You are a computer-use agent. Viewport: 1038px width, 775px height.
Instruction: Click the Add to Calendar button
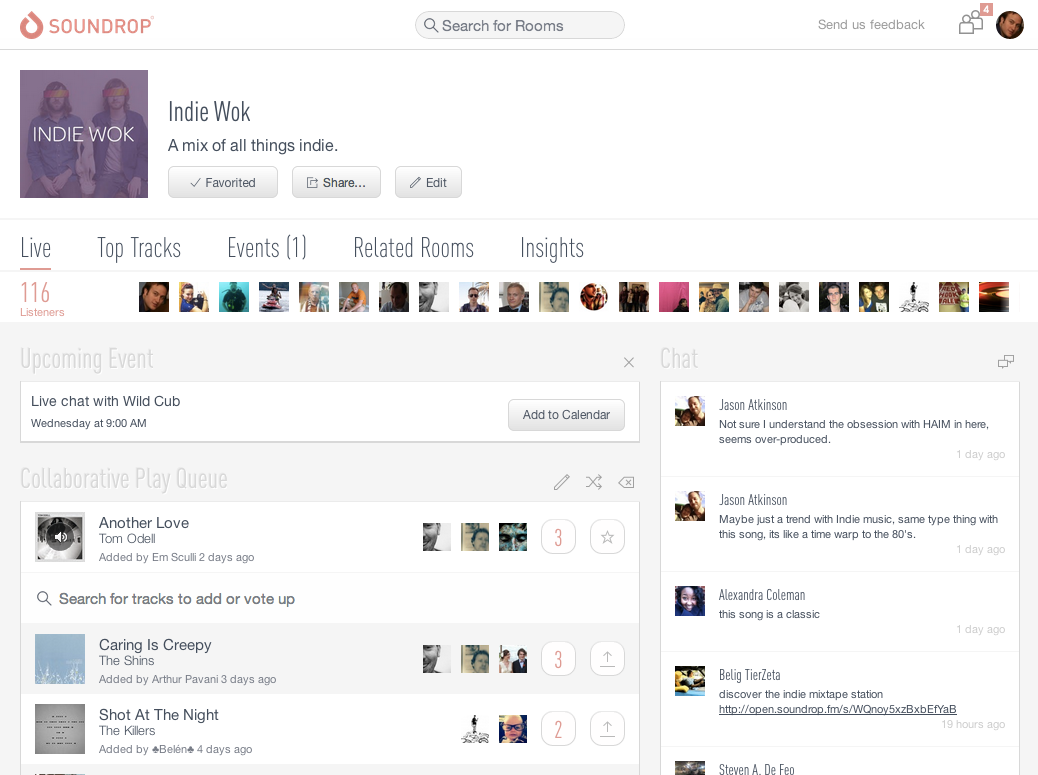click(x=566, y=415)
